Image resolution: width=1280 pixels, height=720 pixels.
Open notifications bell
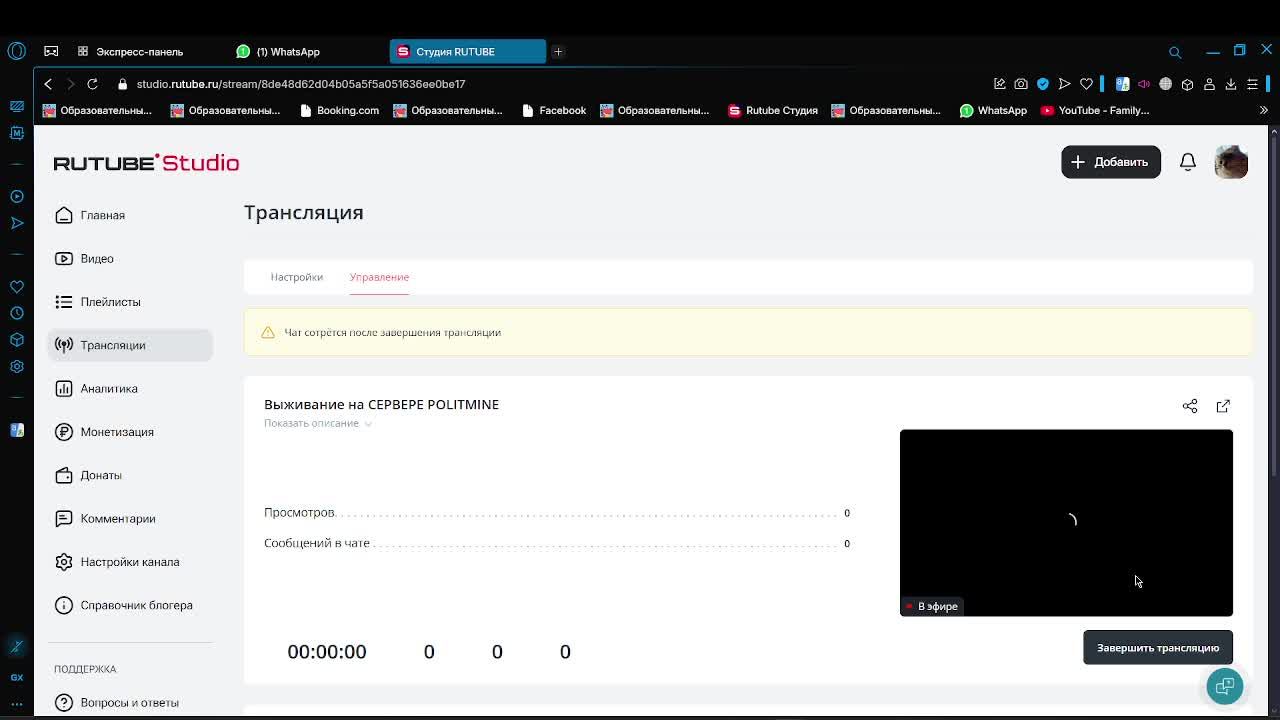pos(1188,162)
